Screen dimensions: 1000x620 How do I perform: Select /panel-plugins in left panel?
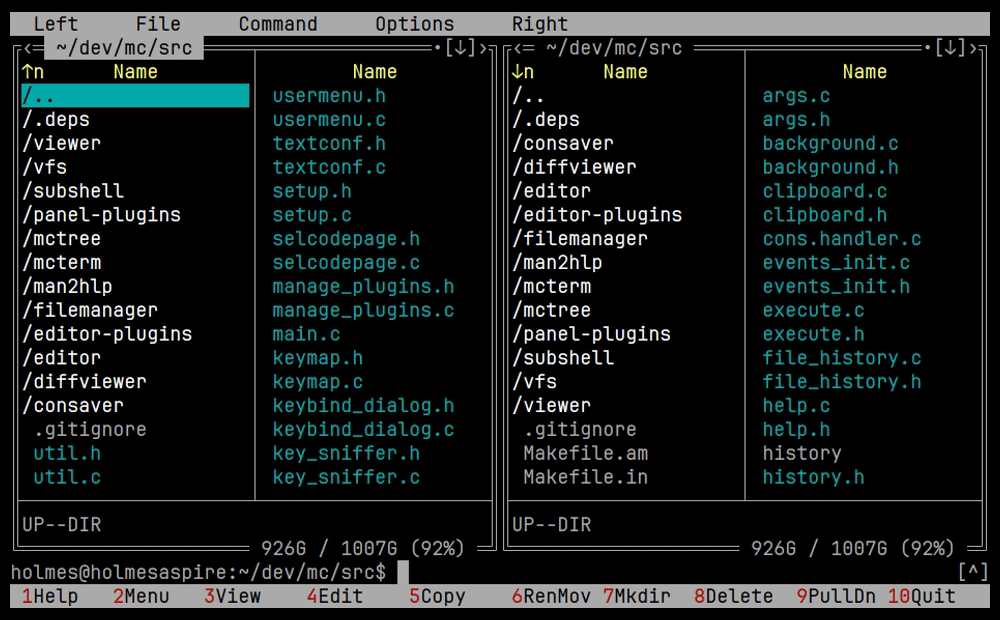click(x=101, y=215)
